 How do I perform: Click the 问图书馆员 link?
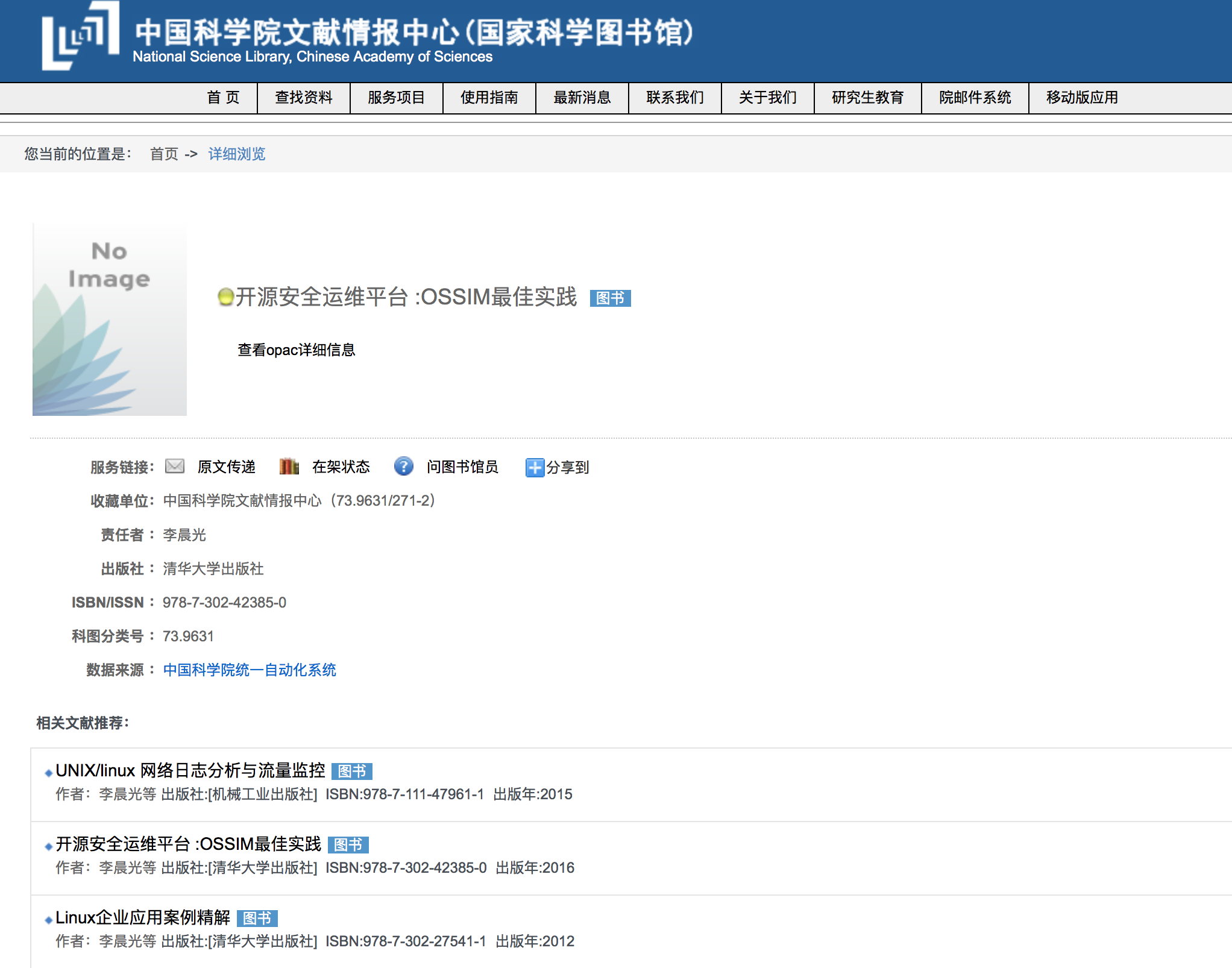click(x=462, y=467)
